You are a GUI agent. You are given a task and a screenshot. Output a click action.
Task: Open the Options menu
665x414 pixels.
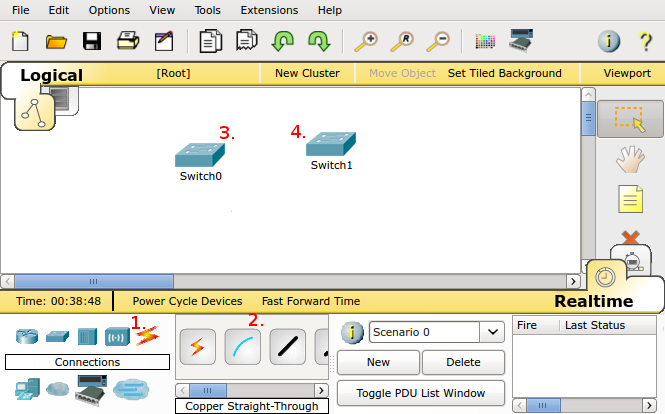(109, 10)
